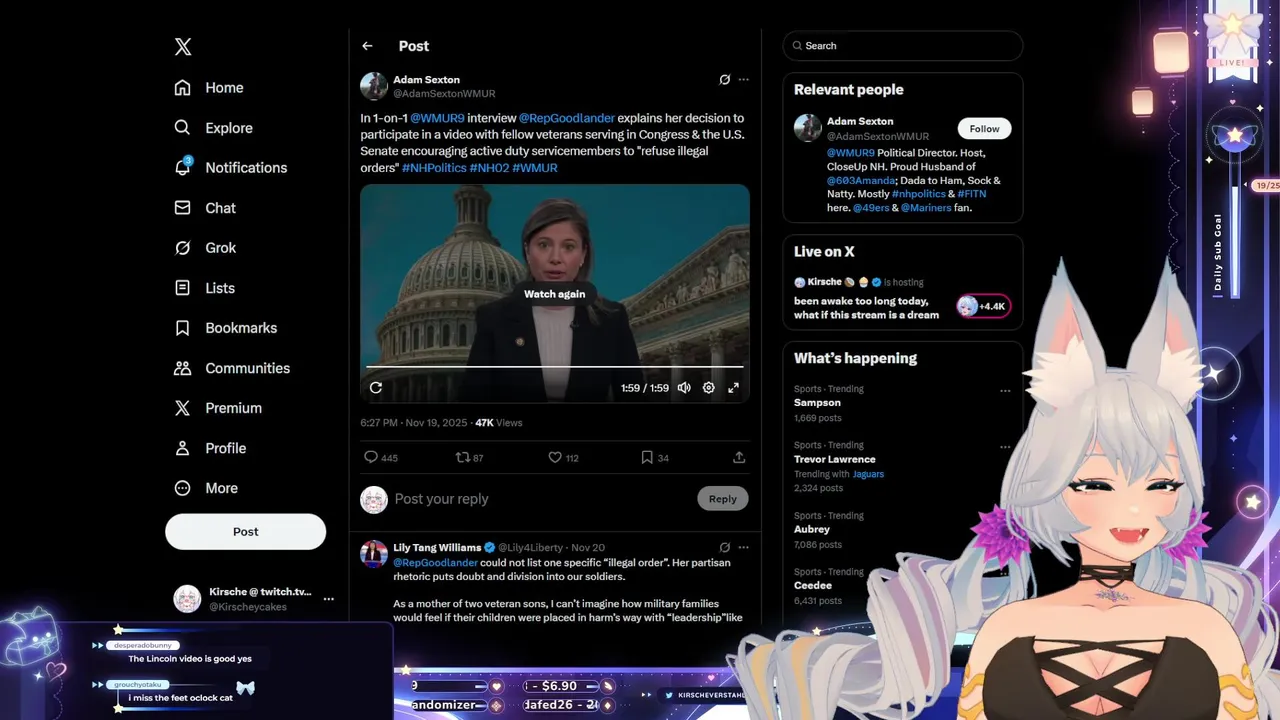Click the large Post button in the sidebar
Viewport: 1280px width, 720px height.
coord(245,532)
